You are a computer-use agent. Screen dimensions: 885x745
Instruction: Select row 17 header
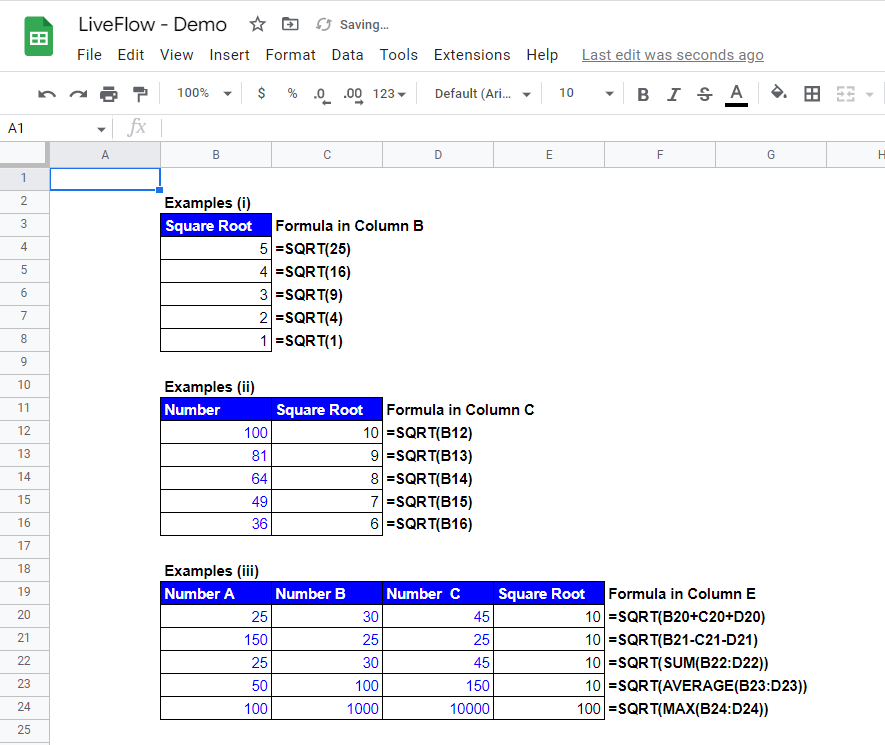[24, 546]
